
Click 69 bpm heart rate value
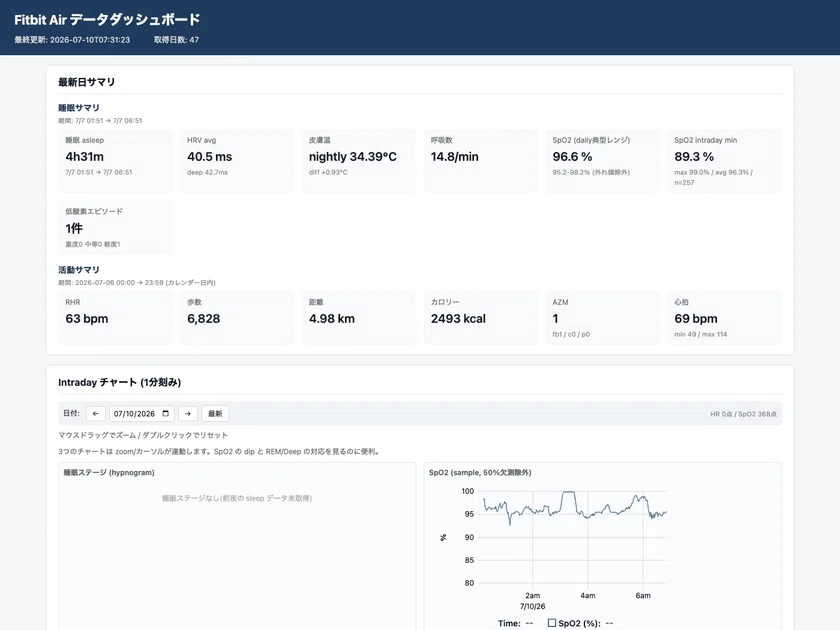click(x=695, y=318)
